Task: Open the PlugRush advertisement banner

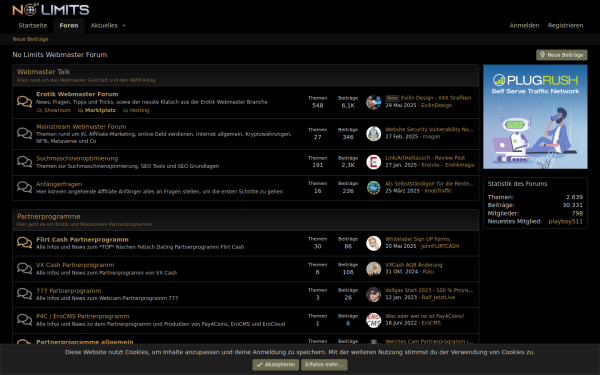Action: click(535, 117)
